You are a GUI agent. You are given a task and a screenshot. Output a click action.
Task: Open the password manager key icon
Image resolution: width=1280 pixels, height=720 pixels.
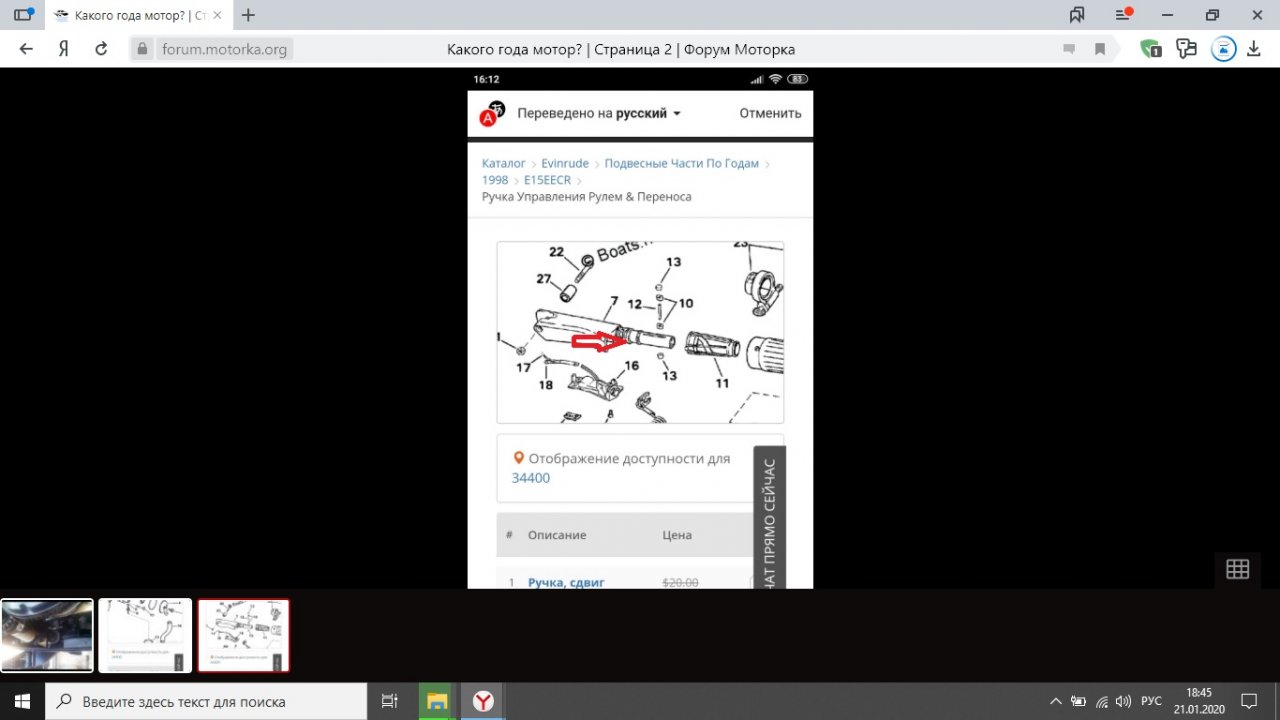1187,49
